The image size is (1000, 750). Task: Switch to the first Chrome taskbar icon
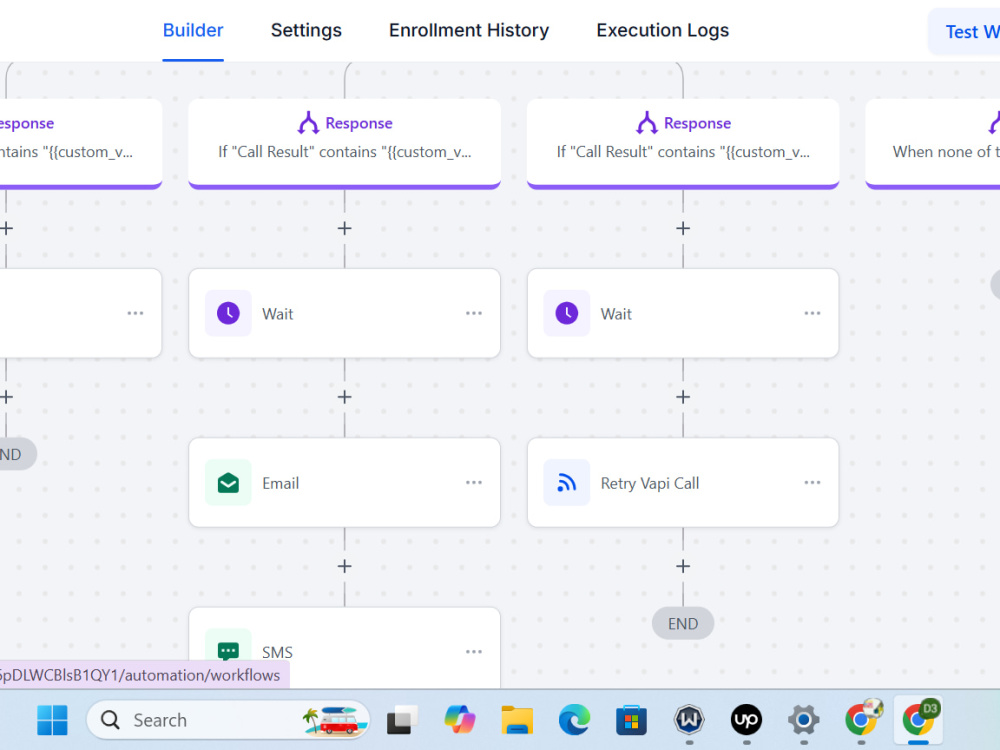[862, 720]
